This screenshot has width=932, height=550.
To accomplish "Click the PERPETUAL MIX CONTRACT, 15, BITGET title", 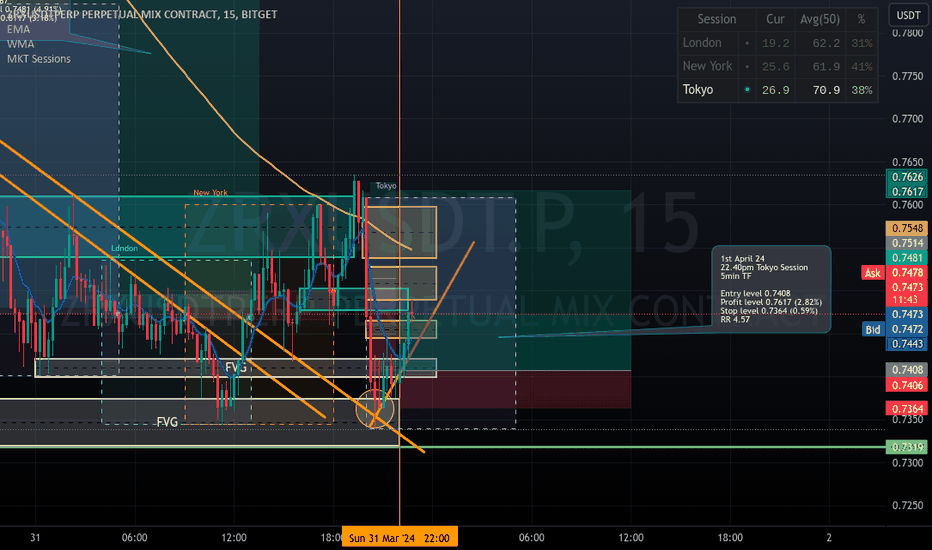I will [x=179, y=14].
